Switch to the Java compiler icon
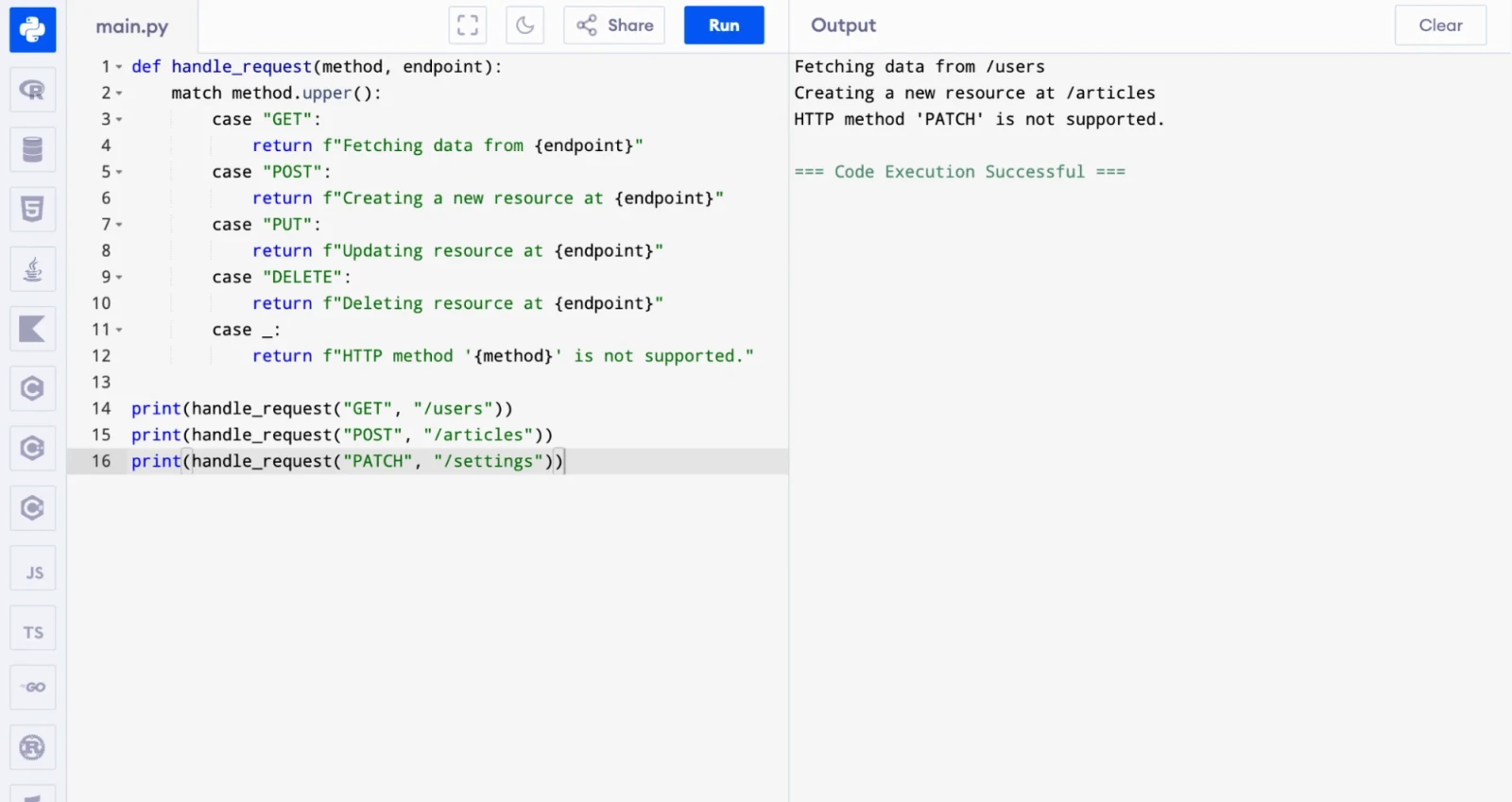This screenshot has width=1512, height=802. tap(32, 269)
